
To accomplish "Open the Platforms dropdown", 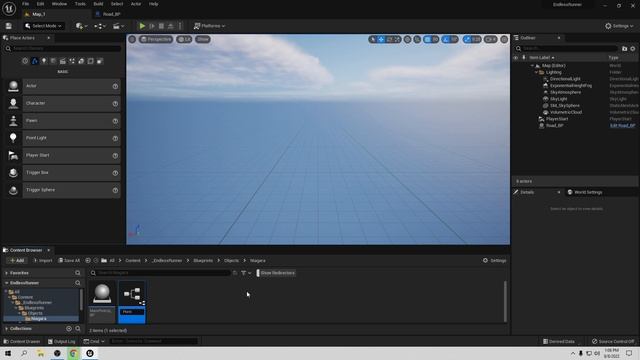I will (x=209, y=26).
